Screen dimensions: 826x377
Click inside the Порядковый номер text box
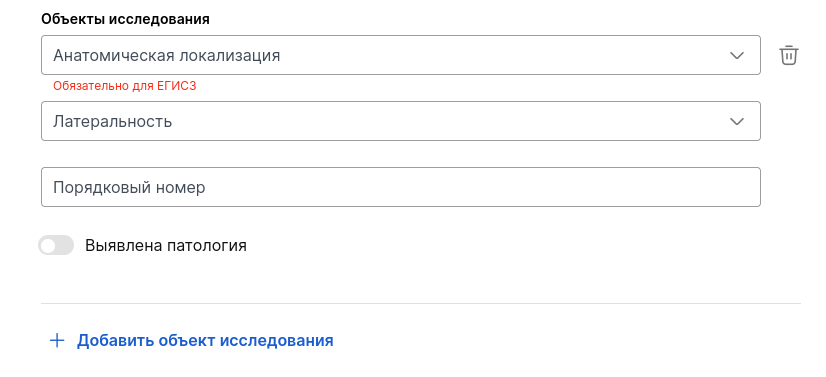point(401,187)
